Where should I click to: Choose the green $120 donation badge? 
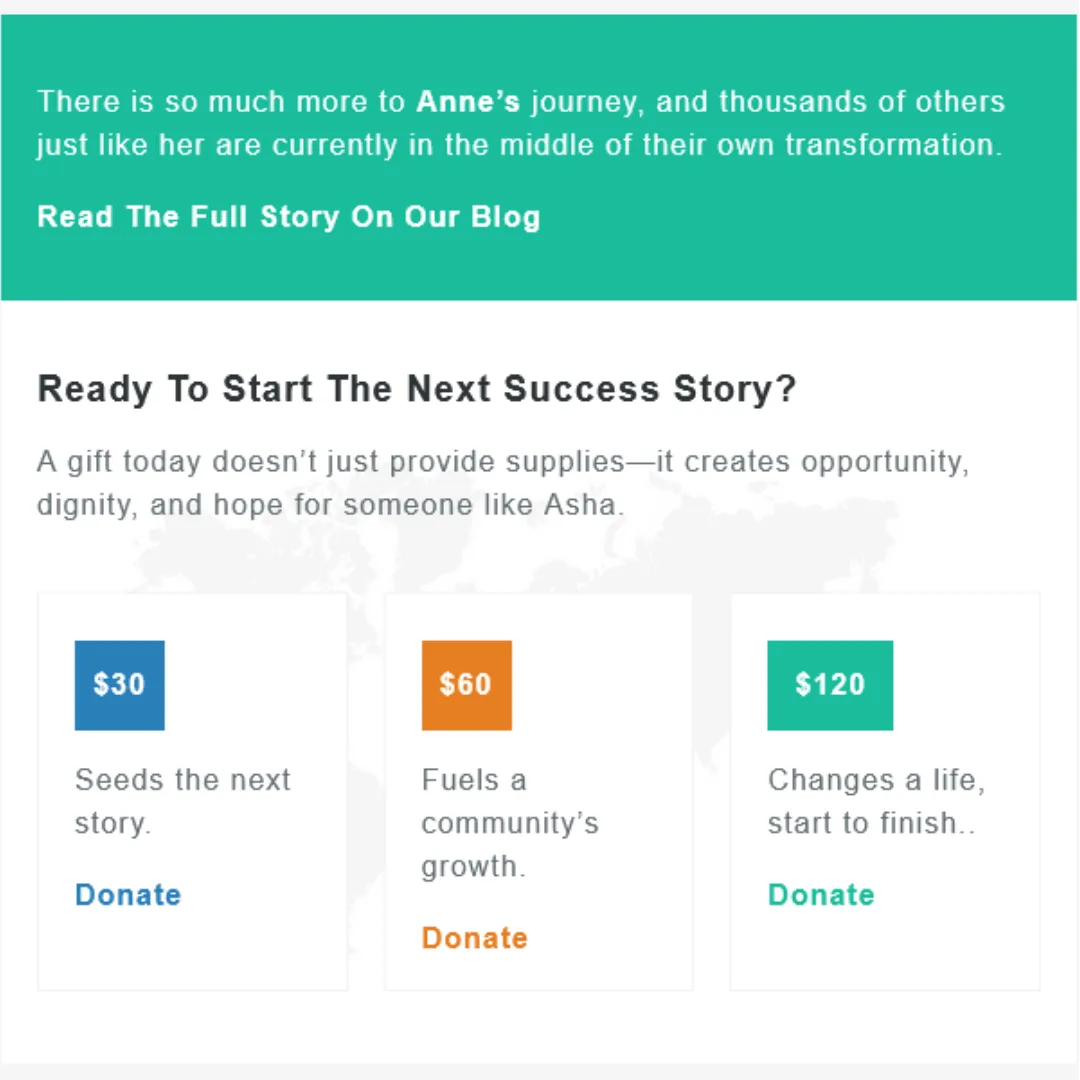830,685
